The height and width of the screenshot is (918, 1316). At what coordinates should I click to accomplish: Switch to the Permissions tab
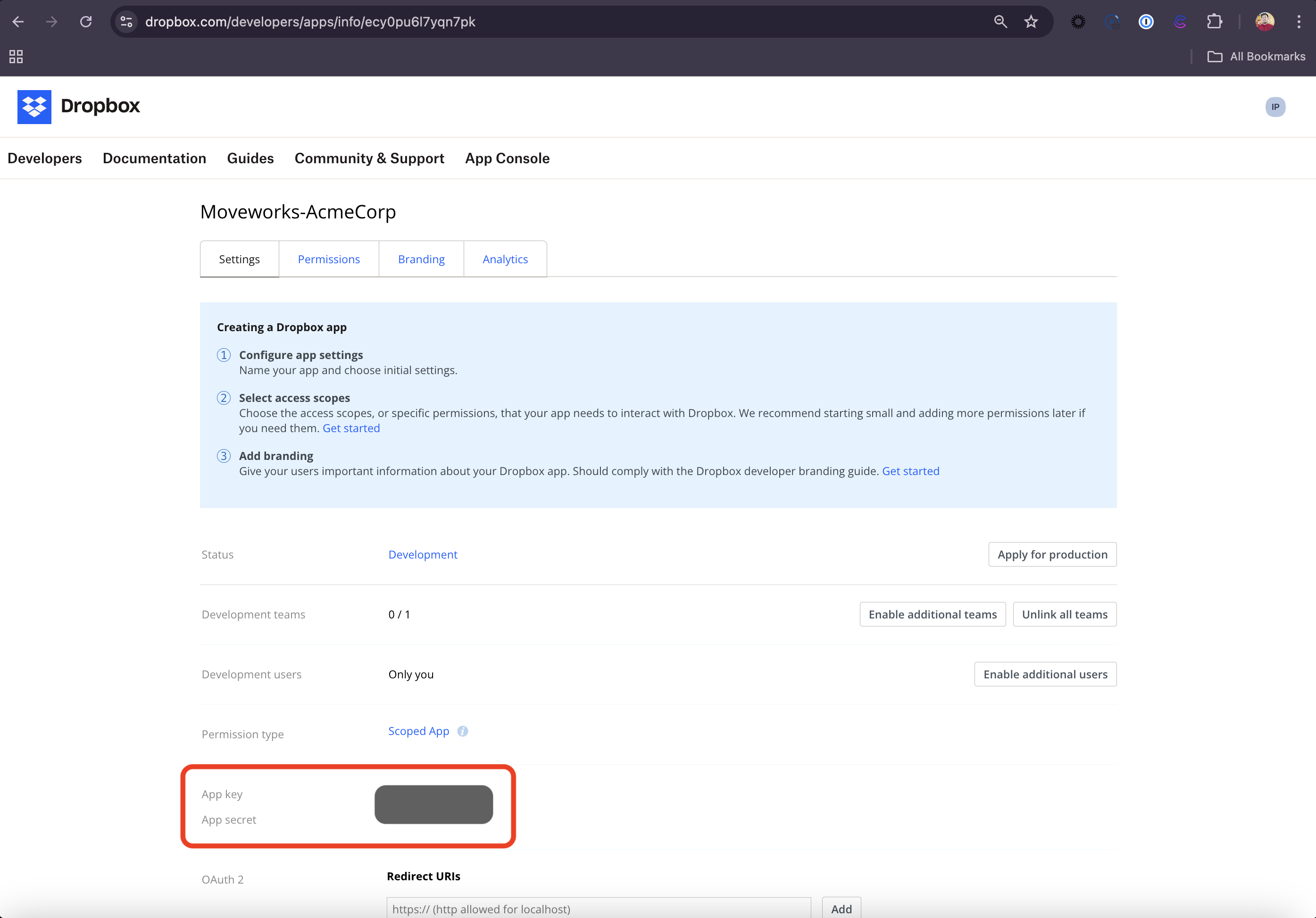(x=328, y=259)
